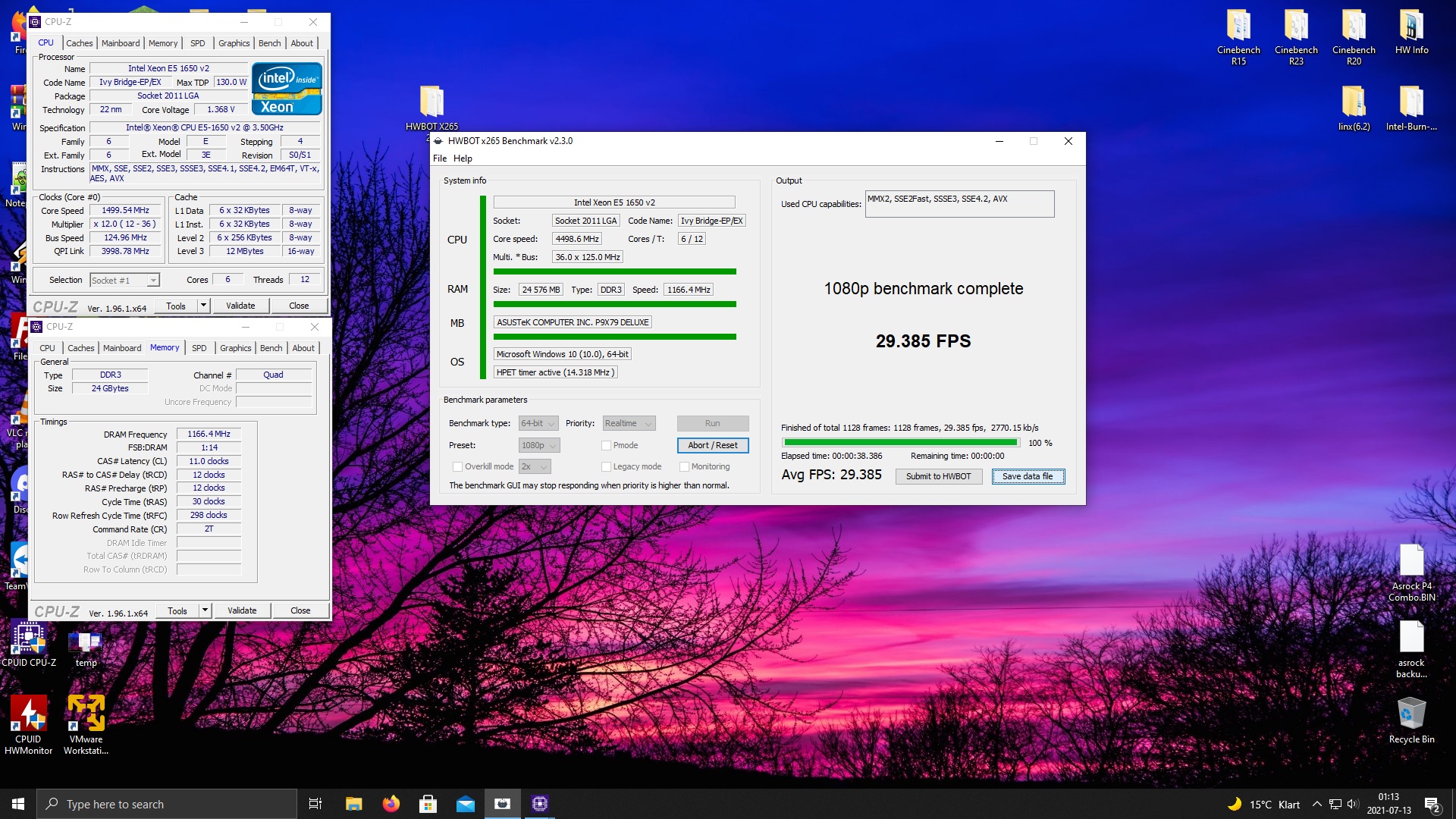Switch to Mainboard tab in top CPU-Z
Viewport: 1456px width, 819px height.
coord(121,43)
